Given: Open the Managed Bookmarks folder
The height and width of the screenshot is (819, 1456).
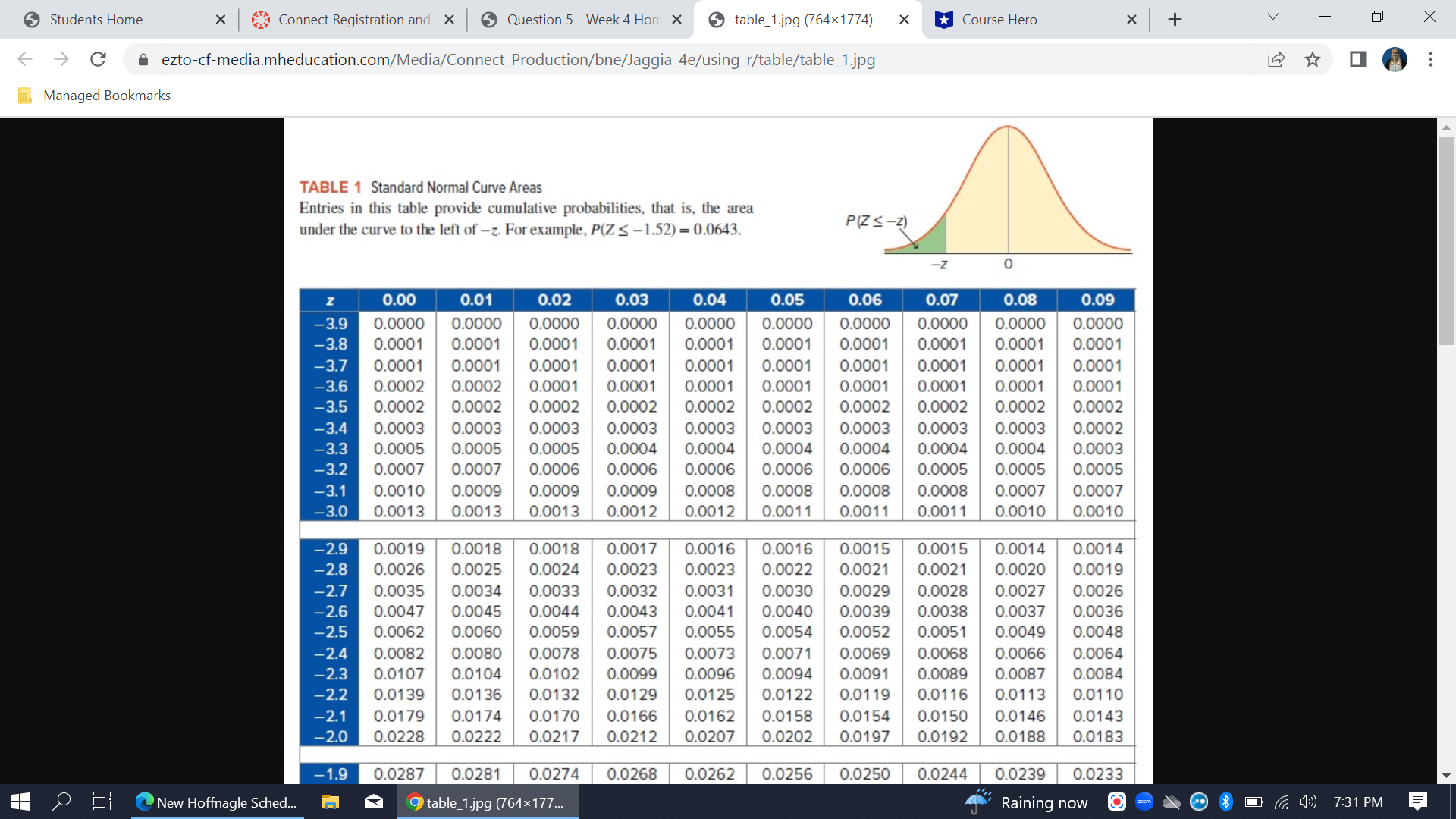Looking at the screenshot, I should click(x=95, y=96).
